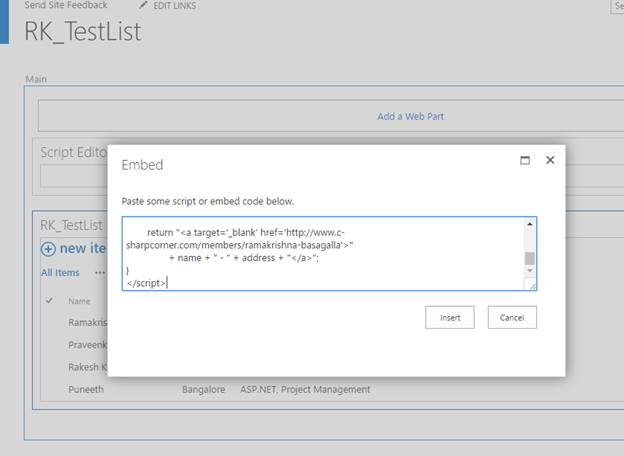This screenshot has height=456, width=624.
Task: Click the textarea scroll up arrow
Action: pyautogui.click(x=530, y=224)
